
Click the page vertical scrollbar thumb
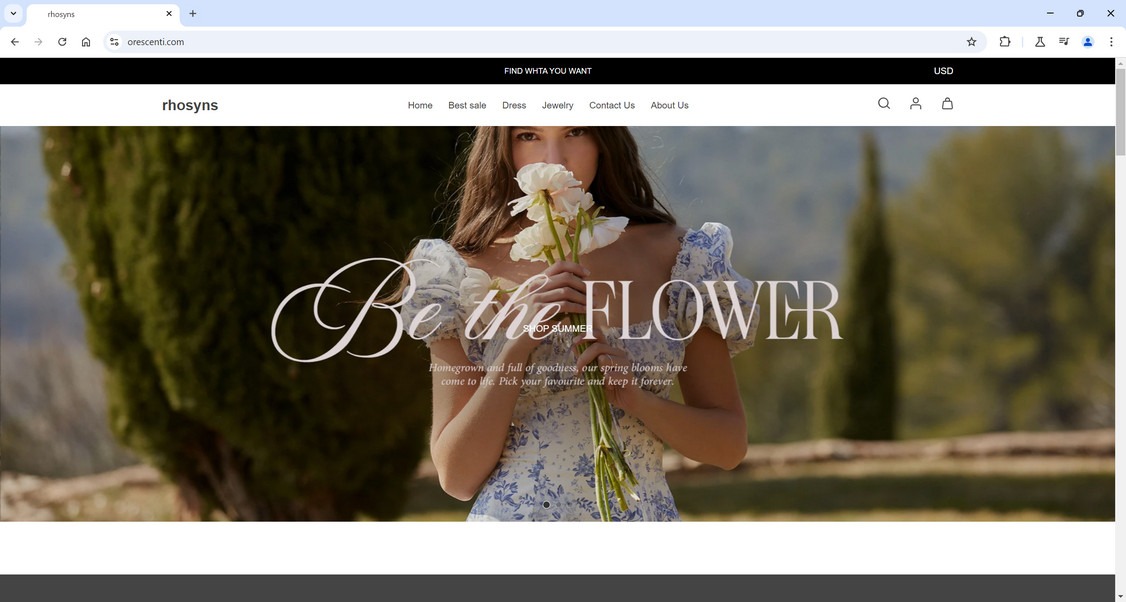pos(1120,111)
